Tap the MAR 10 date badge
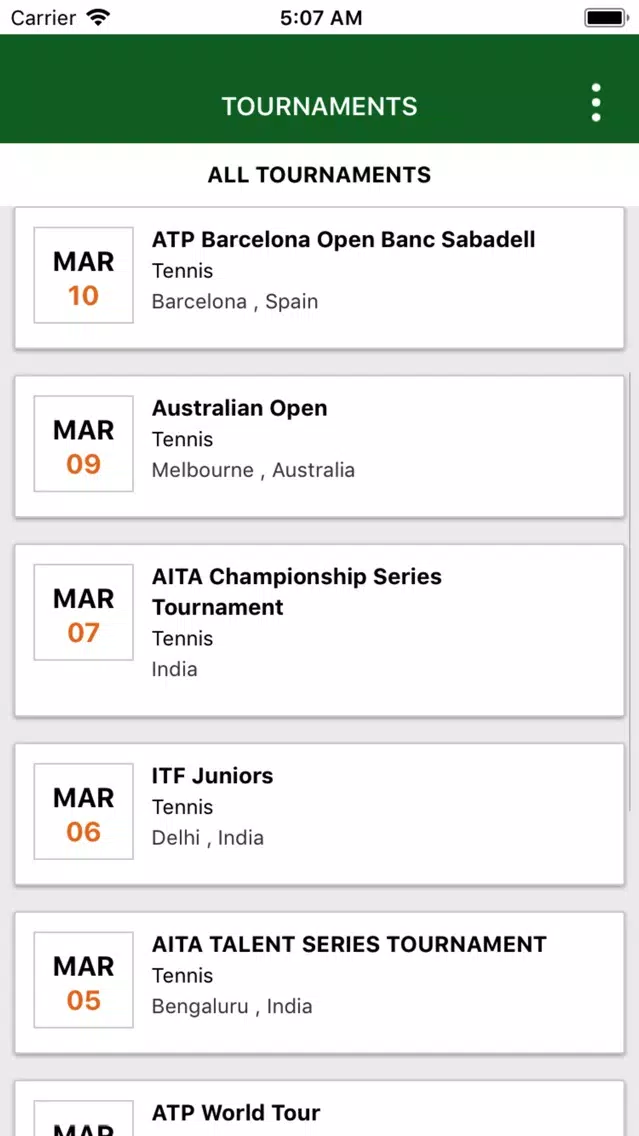This screenshot has width=639, height=1136. [83, 275]
